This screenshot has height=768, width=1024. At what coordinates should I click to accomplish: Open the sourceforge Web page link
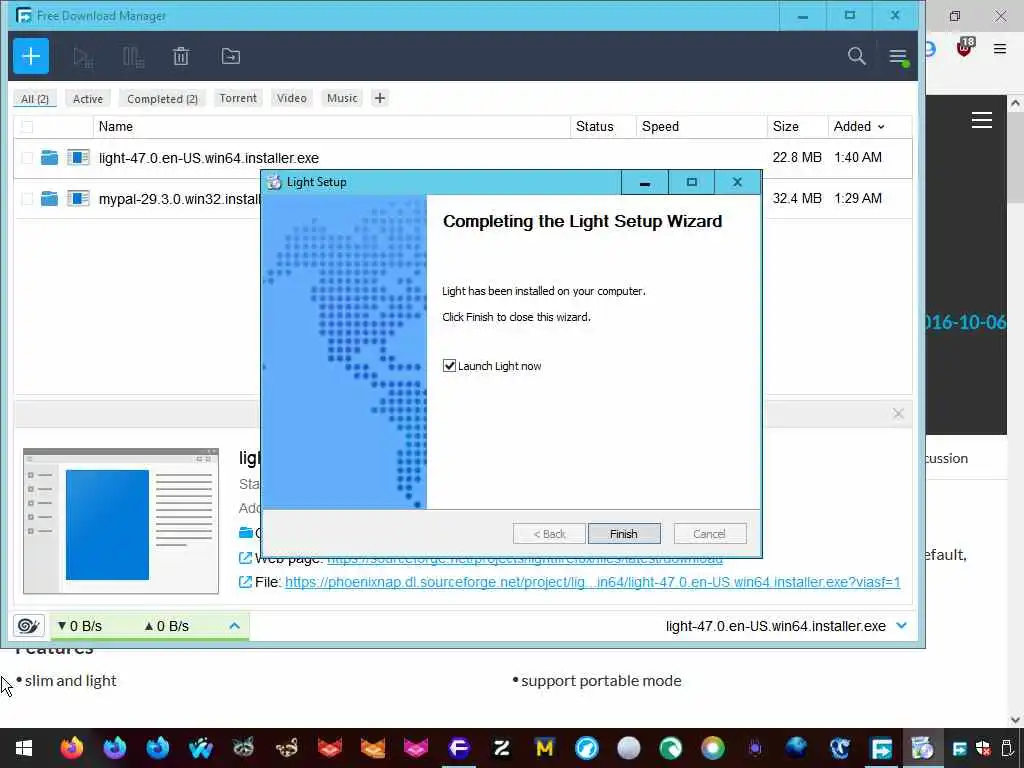[524, 560]
